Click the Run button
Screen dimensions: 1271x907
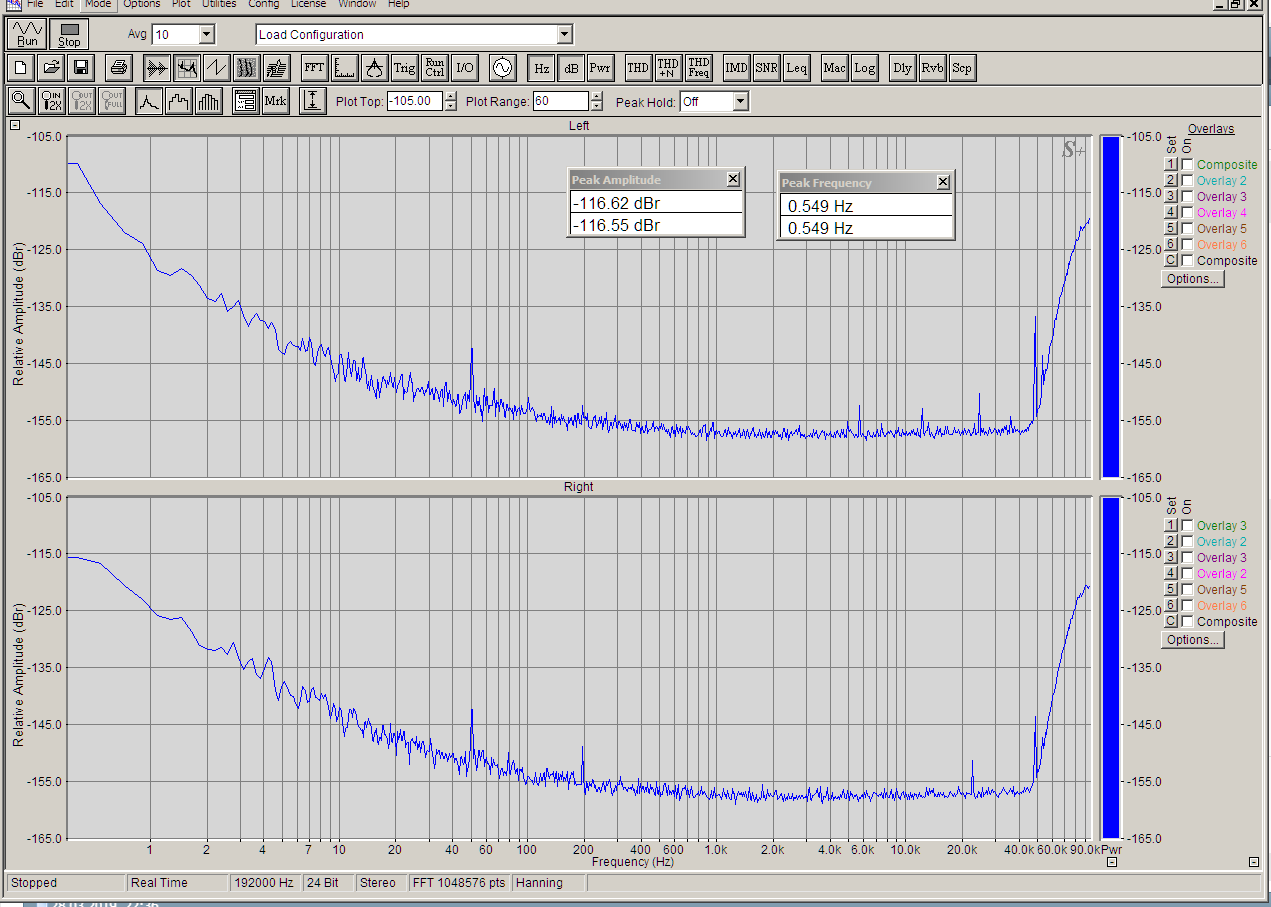[x=27, y=34]
